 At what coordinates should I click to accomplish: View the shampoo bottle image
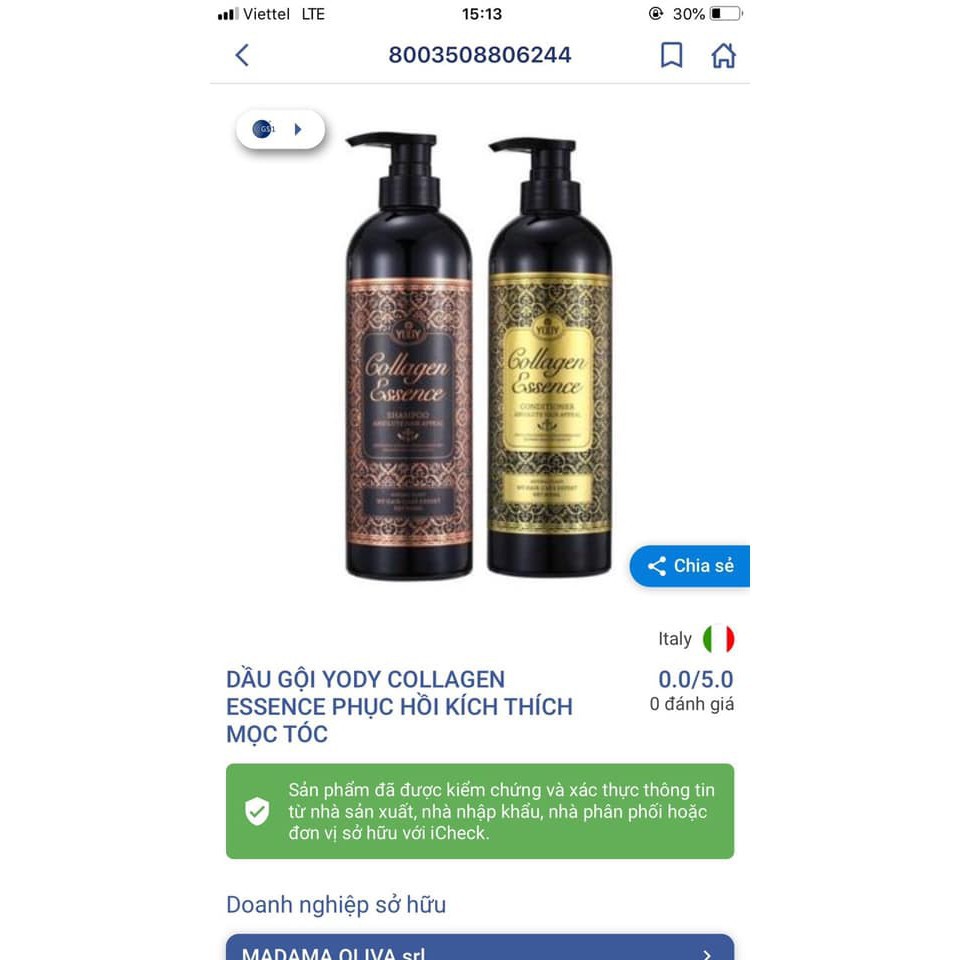tap(409, 356)
